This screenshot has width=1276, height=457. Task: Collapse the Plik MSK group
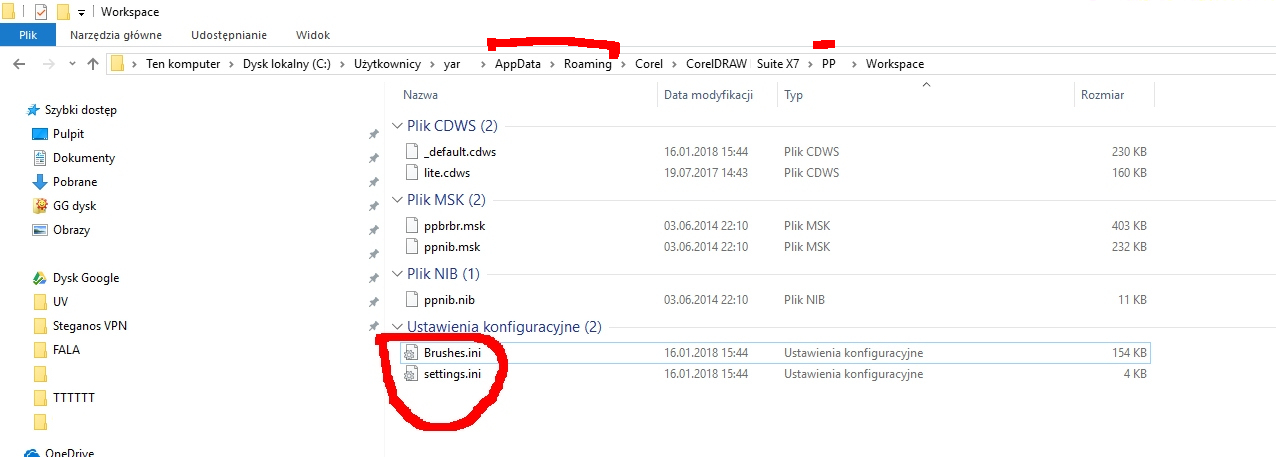(397, 200)
